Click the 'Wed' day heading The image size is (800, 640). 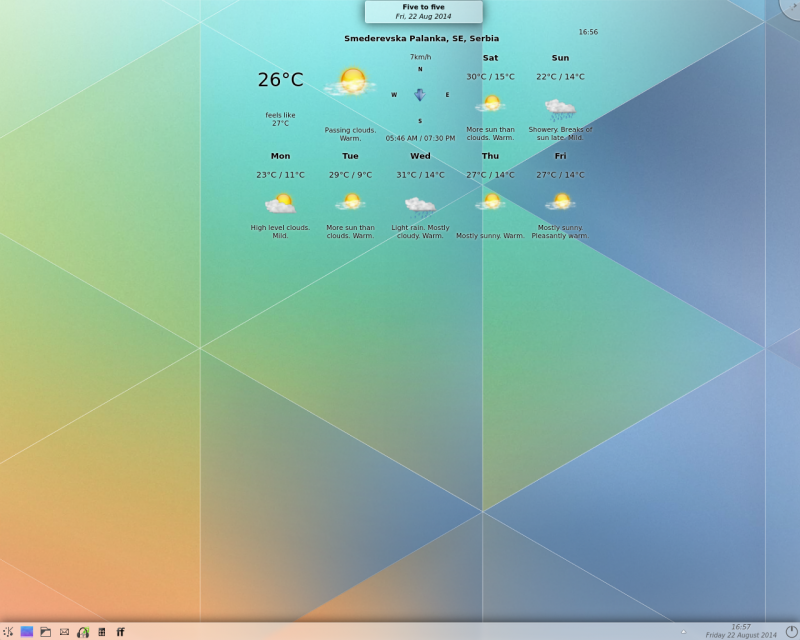[420, 156]
